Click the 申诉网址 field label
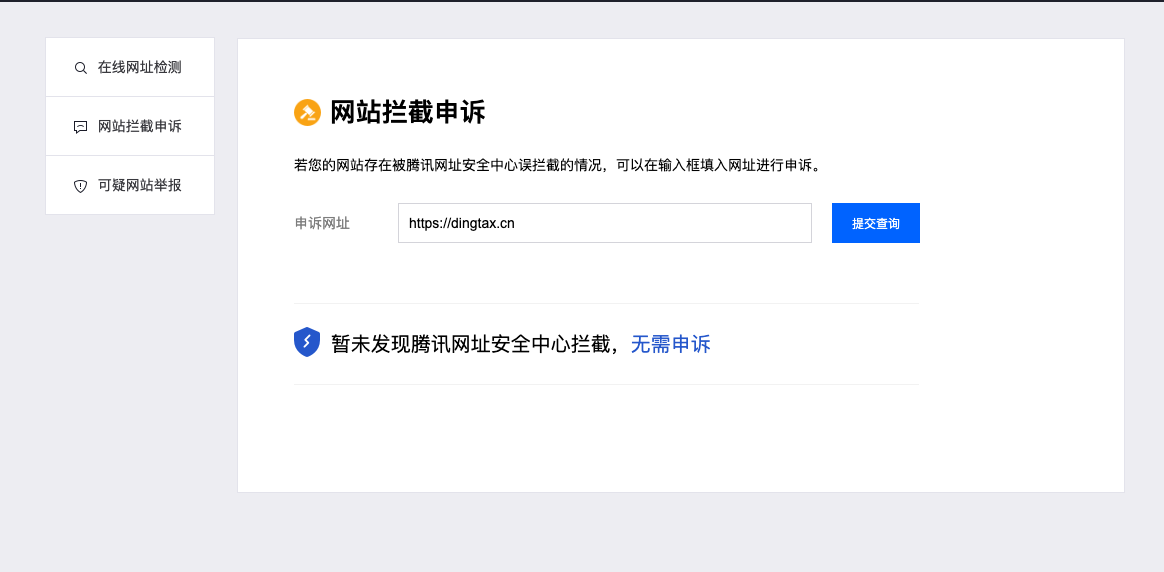 coord(322,223)
